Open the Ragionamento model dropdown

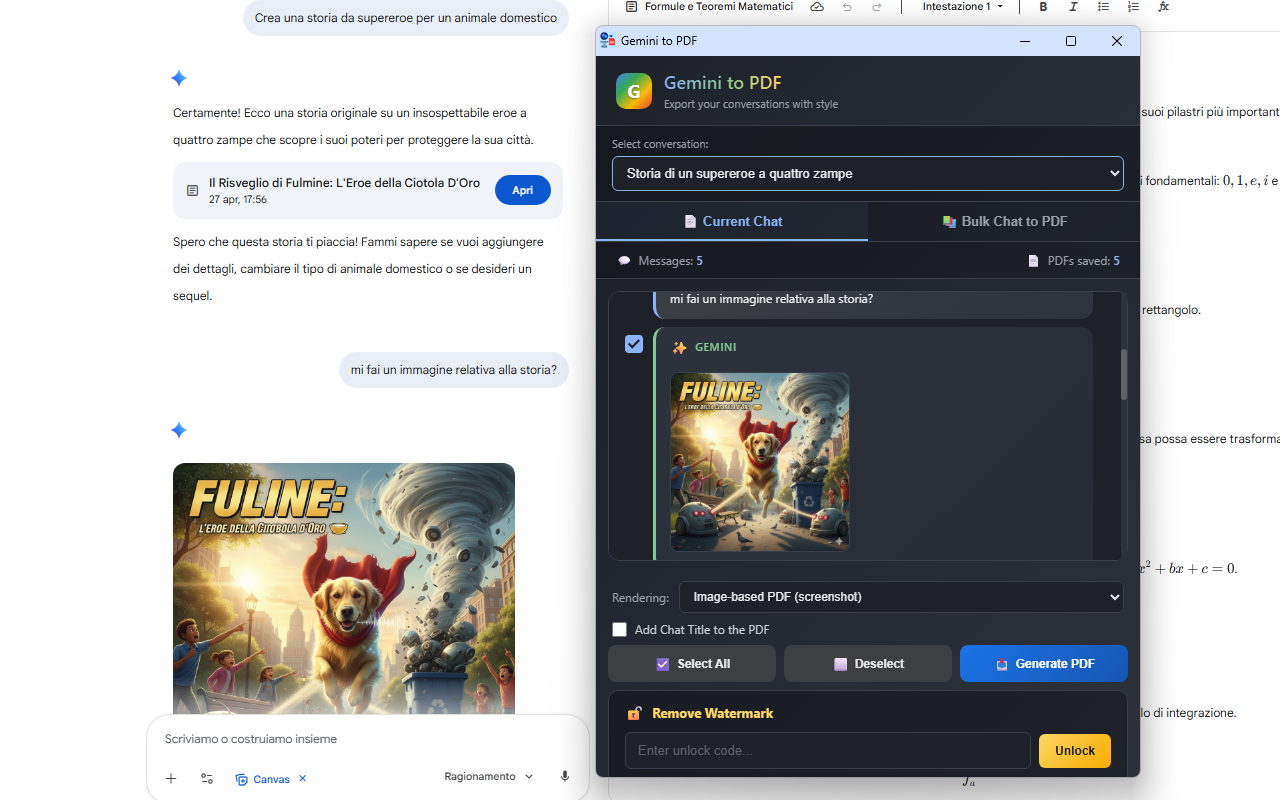489,777
